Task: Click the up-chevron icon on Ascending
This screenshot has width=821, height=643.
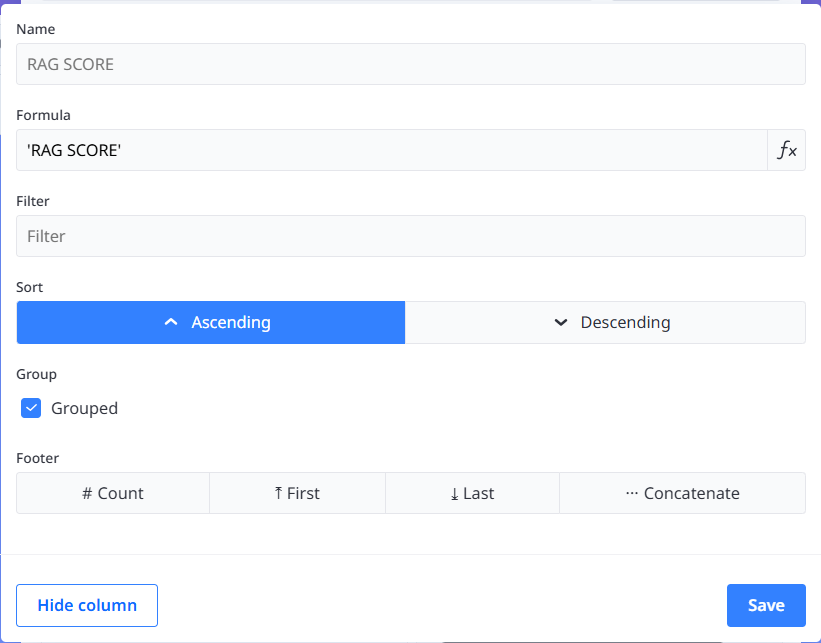Action: tap(171, 323)
